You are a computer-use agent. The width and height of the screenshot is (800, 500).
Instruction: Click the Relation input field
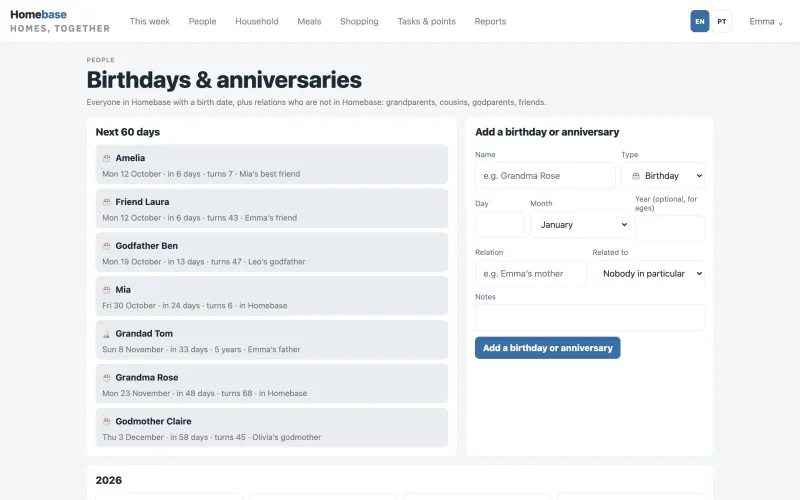pyautogui.click(x=531, y=273)
